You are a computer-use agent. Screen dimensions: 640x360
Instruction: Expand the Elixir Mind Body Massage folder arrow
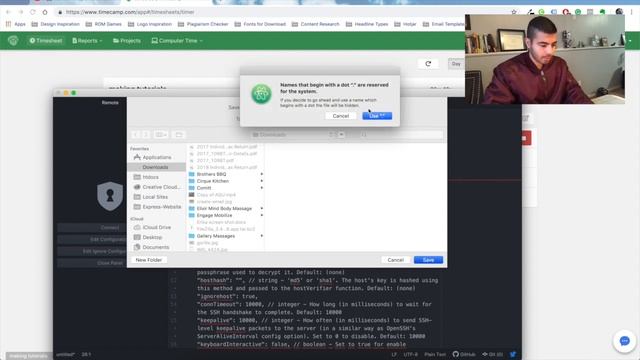pos(262,209)
